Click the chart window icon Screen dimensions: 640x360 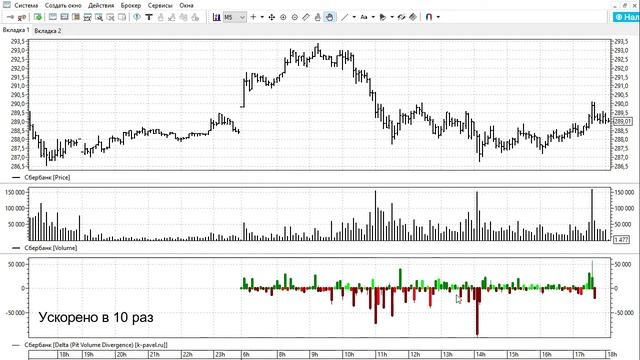(87, 17)
